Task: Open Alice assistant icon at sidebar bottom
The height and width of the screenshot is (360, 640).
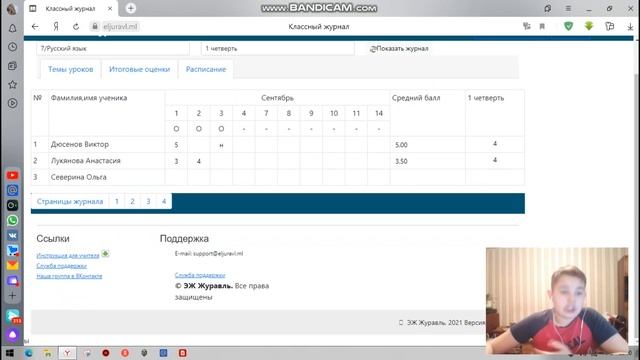Action: pos(12,335)
